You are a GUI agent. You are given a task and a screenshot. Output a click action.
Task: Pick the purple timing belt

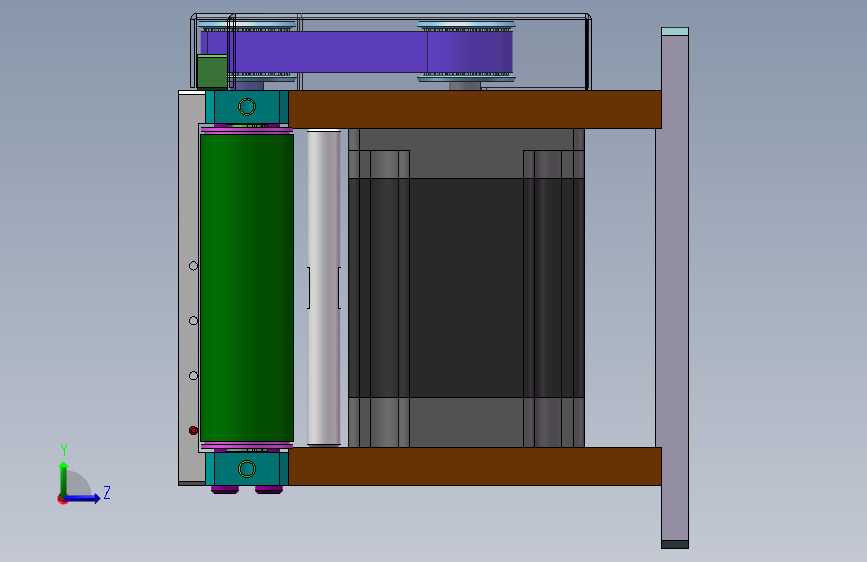356,51
